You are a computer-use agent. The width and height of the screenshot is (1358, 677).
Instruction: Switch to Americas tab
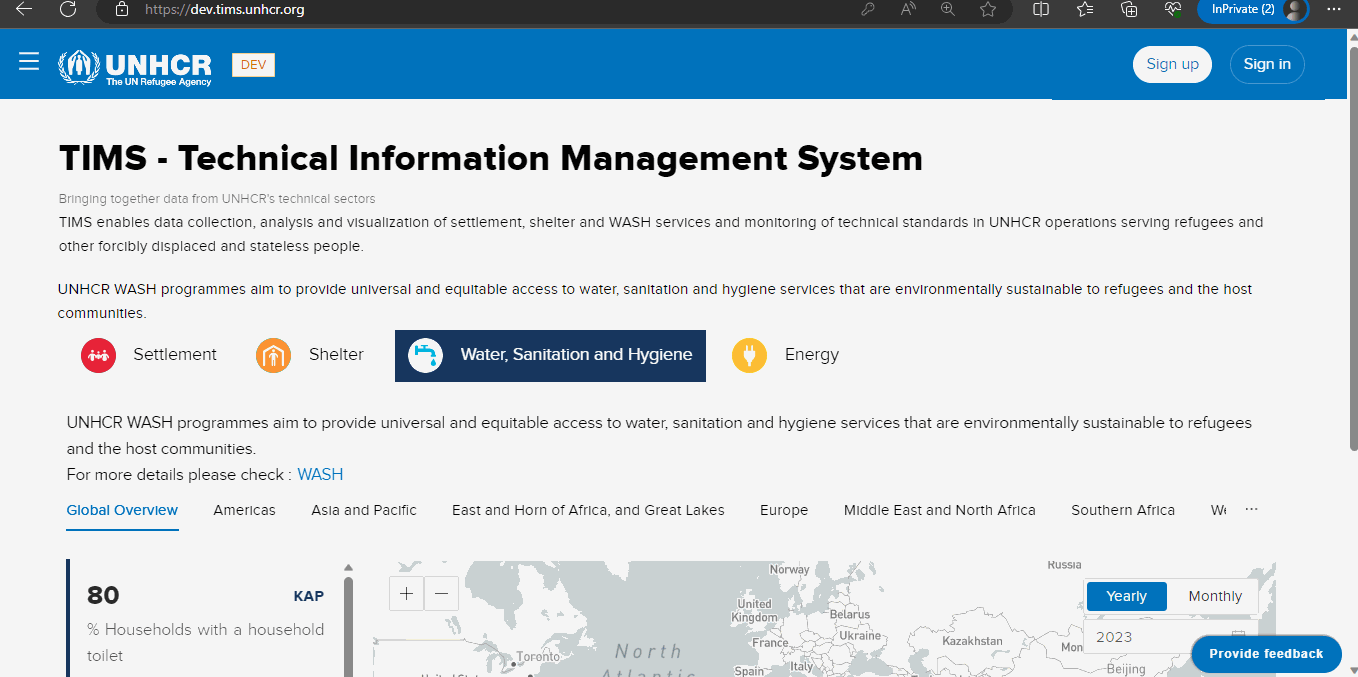point(244,511)
